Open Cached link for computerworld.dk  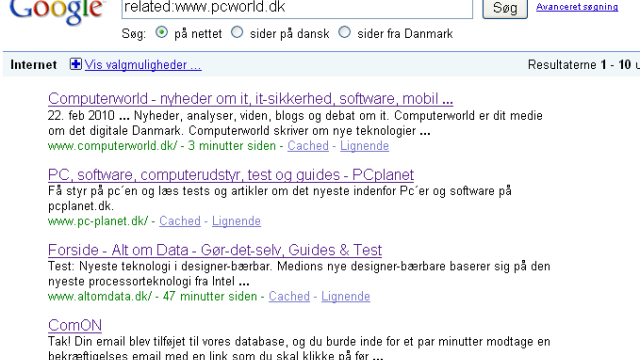point(308,146)
